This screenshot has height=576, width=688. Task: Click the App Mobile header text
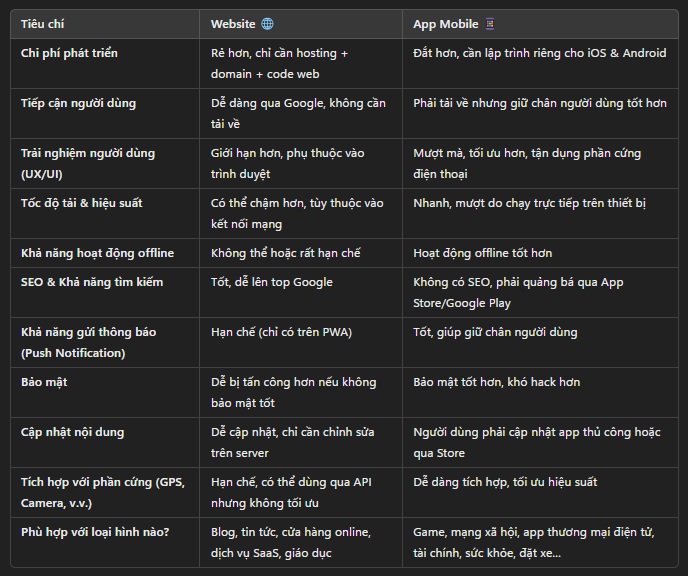point(445,24)
